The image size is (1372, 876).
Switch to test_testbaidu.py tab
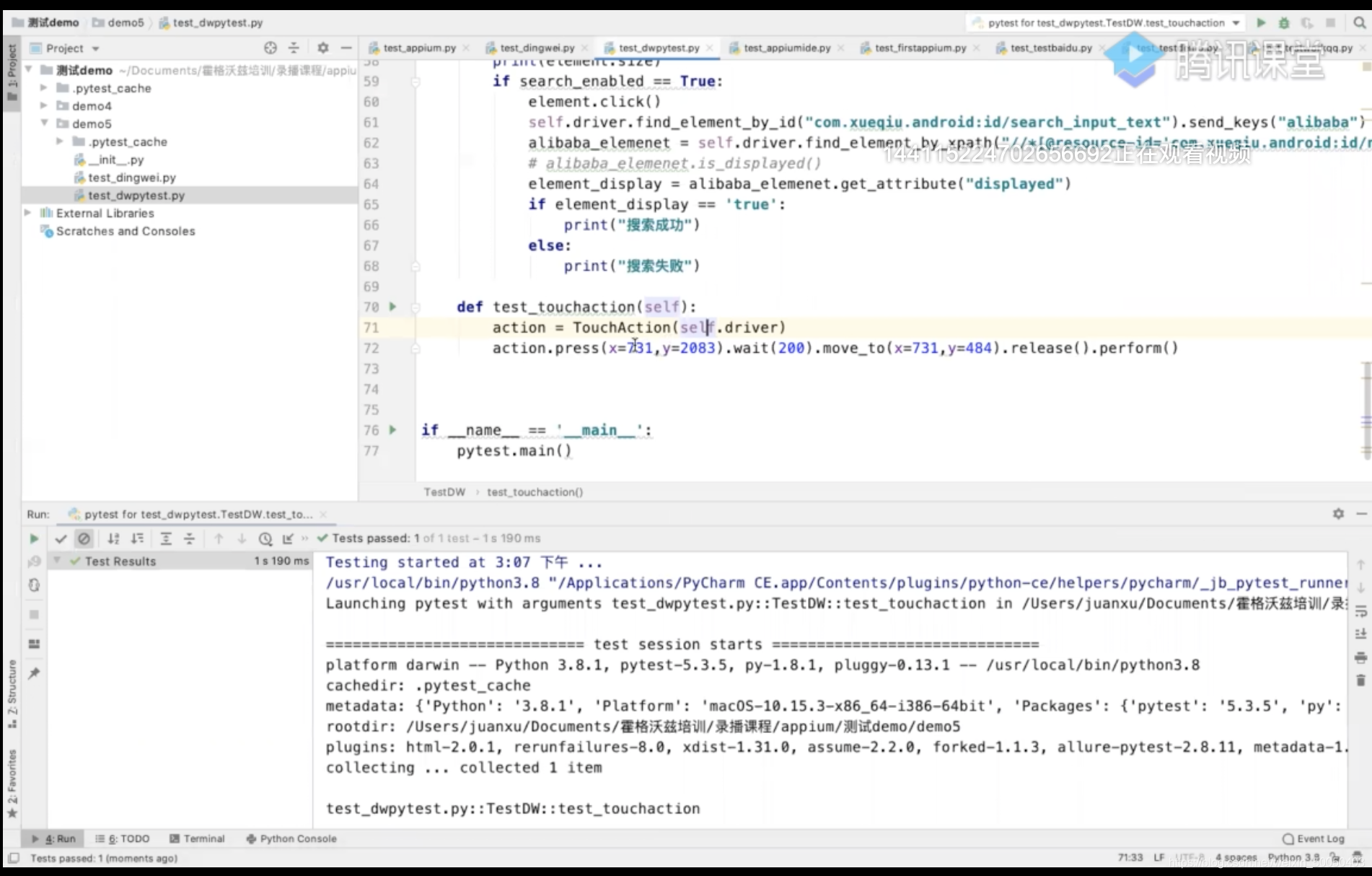pyautogui.click(x=1051, y=48)
